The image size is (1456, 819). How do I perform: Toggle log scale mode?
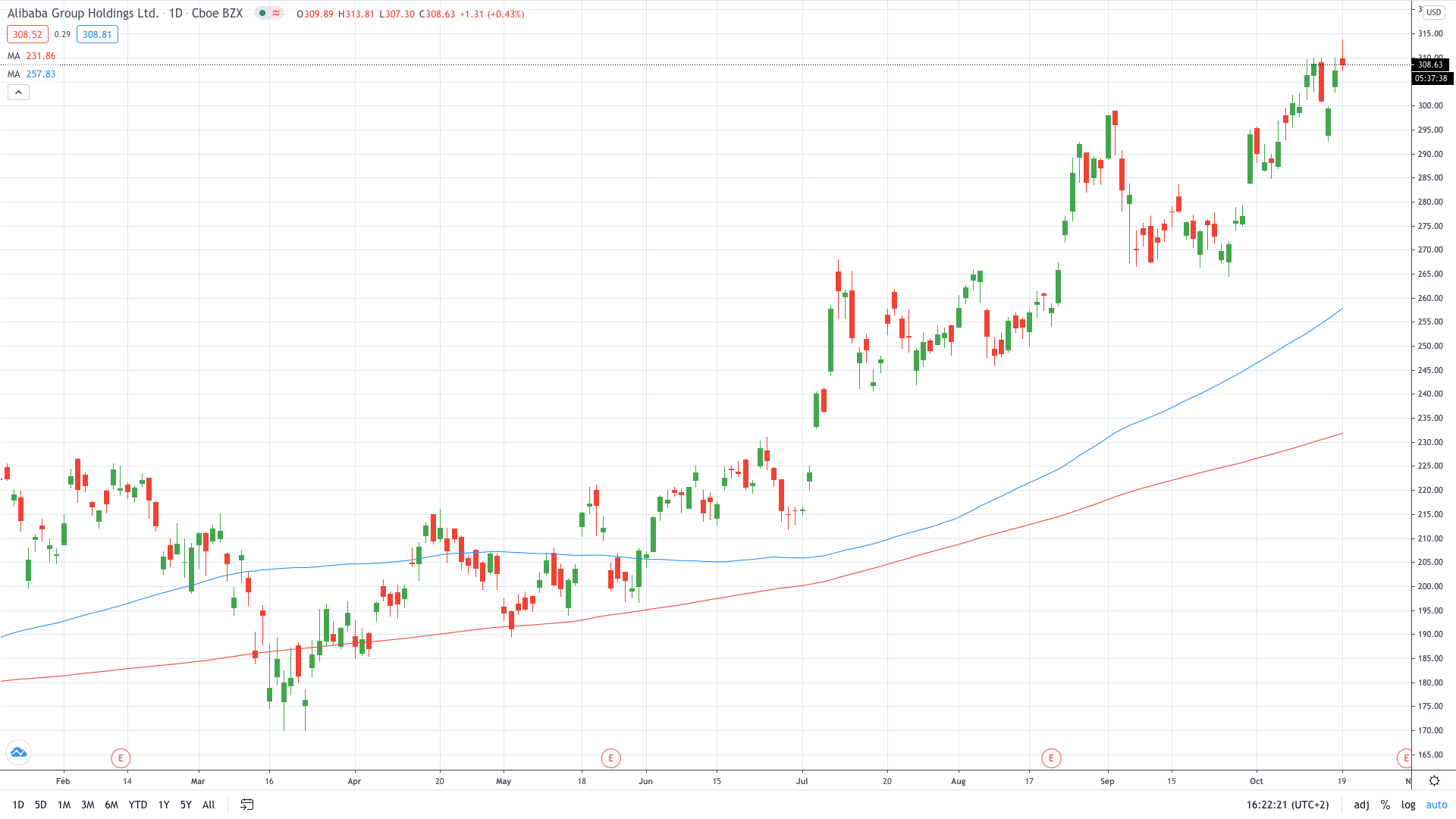coord(1408,805)
